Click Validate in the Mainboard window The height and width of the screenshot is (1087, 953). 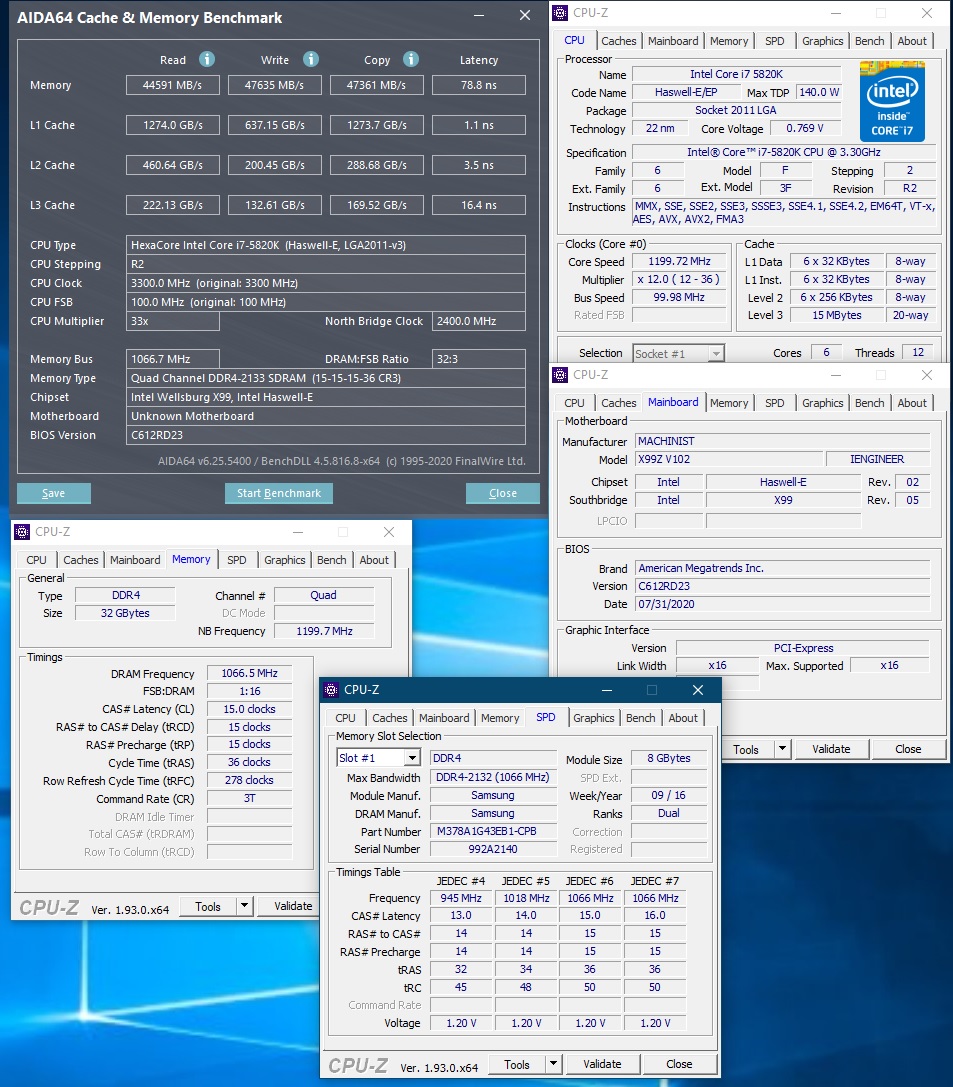831,749
